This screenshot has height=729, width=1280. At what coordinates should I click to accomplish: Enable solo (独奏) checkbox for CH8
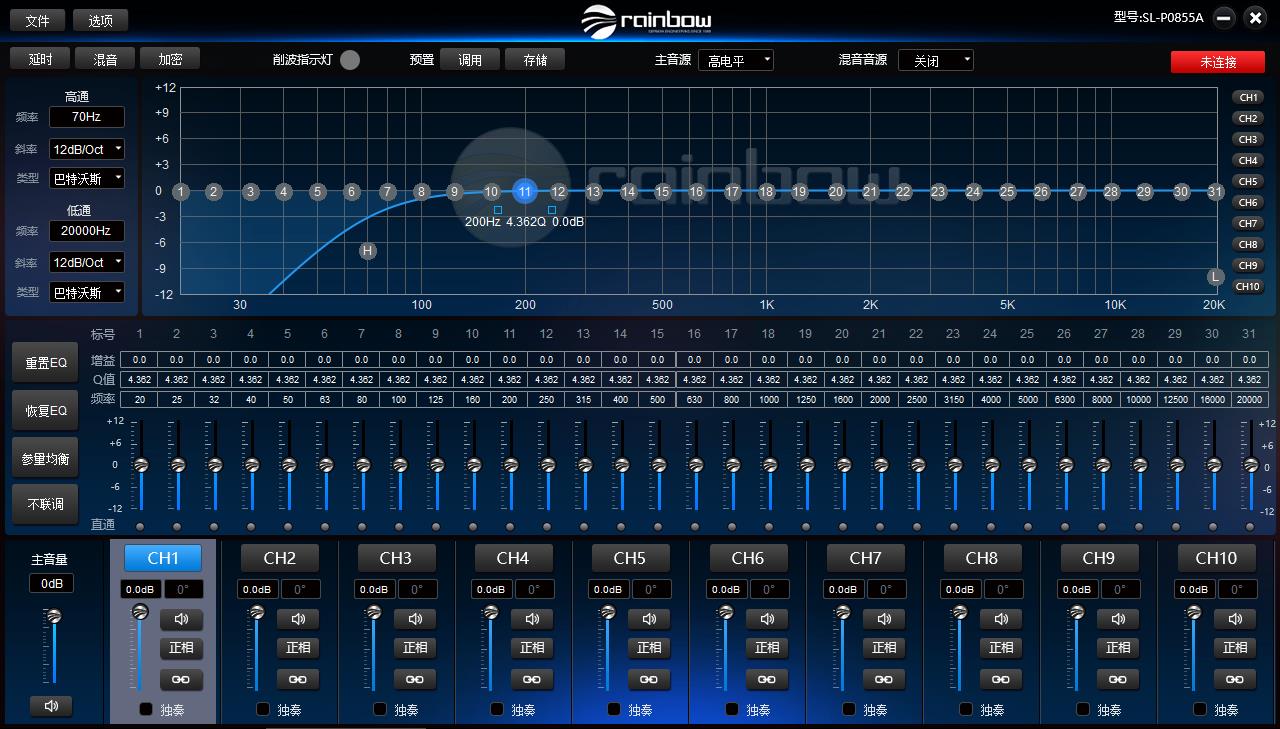coord(966,709)
